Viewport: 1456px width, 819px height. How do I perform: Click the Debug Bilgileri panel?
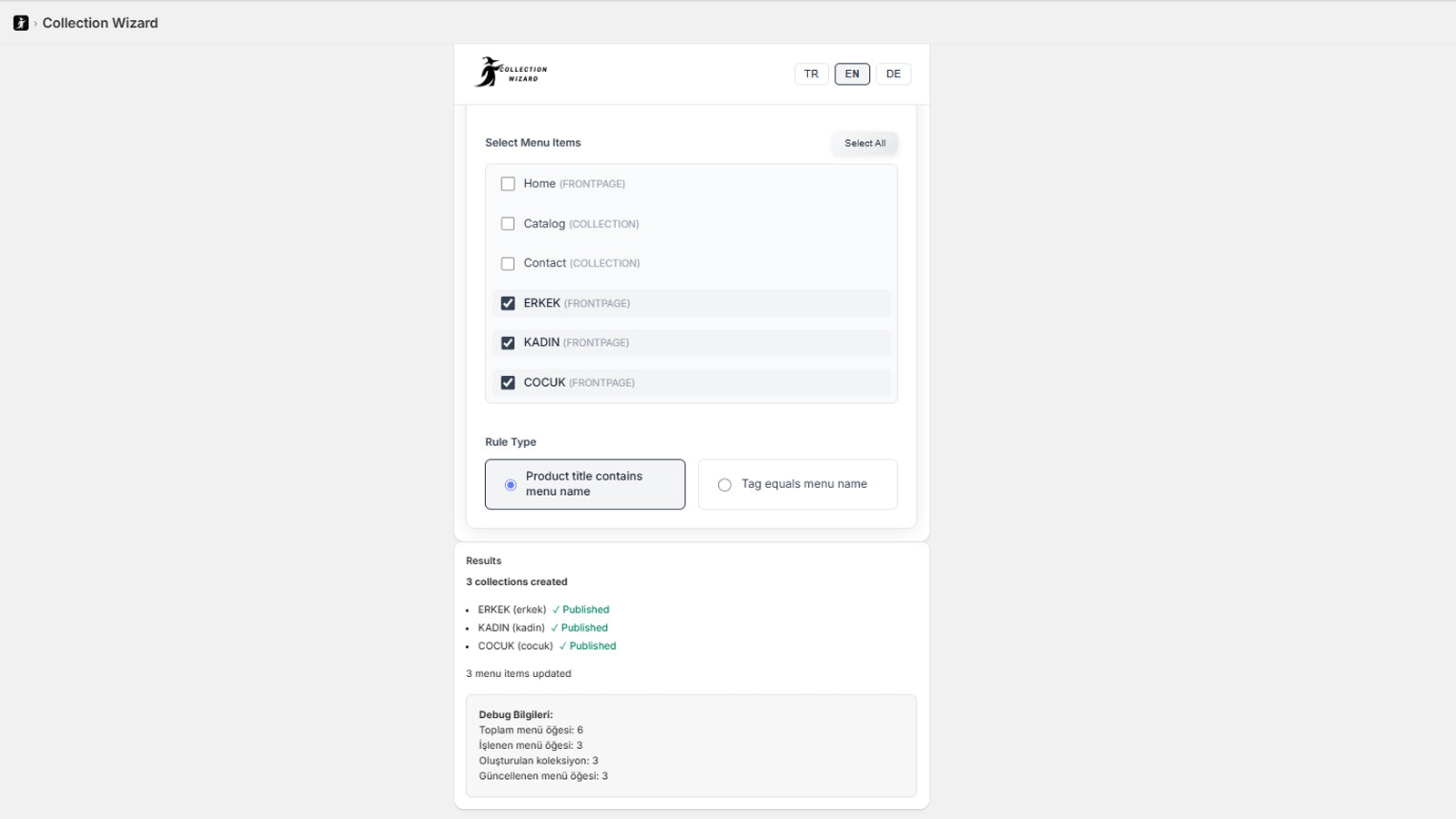(691, 746)
